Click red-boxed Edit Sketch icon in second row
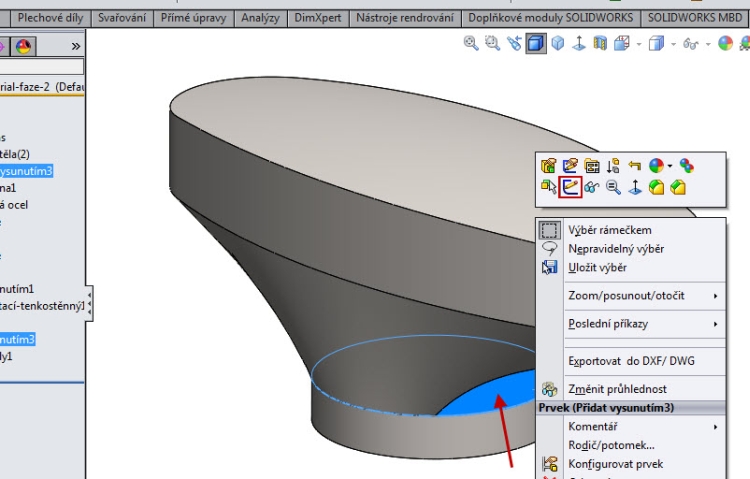The image size is (750, 479). (570, 187)
